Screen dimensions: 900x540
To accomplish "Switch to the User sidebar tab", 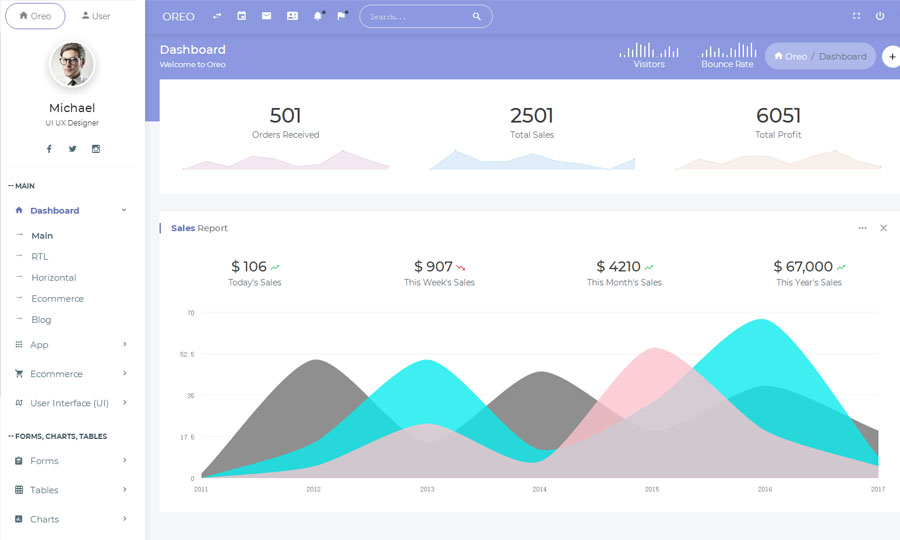I will [x=96, y=16].
